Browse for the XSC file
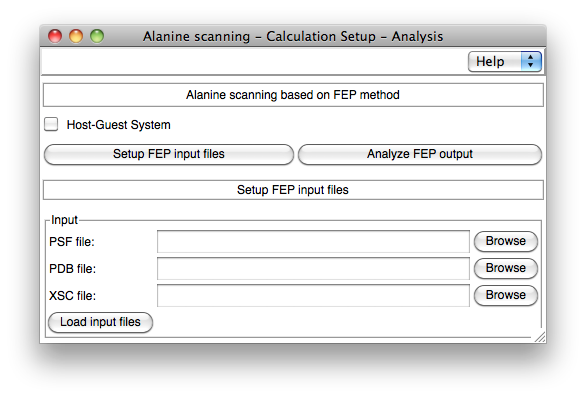 click(x=506, y=295)
